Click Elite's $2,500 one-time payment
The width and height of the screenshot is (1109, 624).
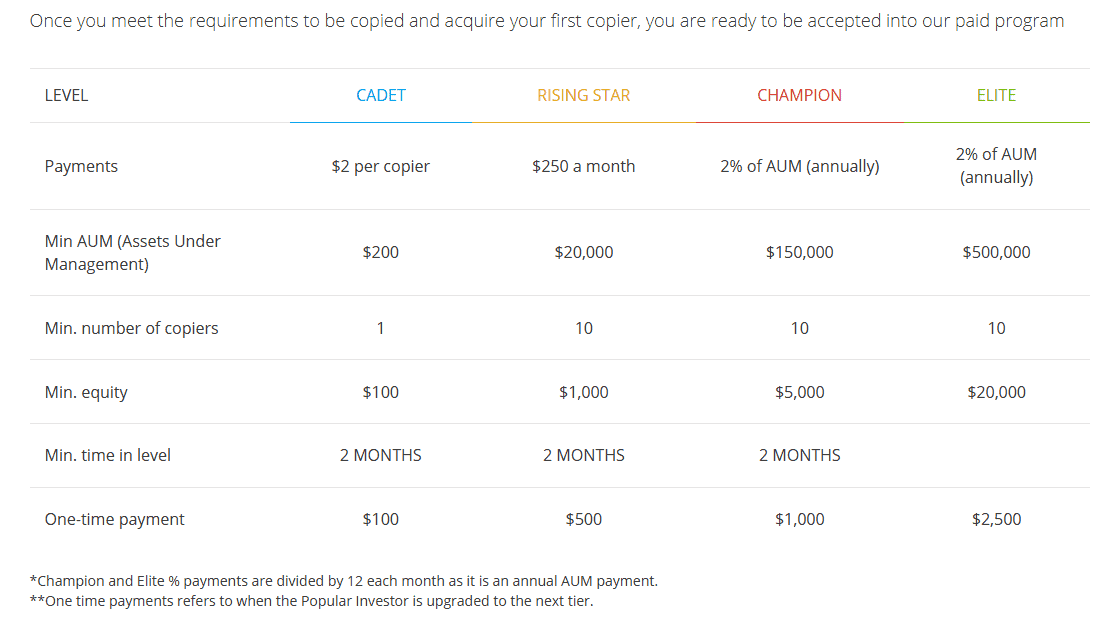996,519
